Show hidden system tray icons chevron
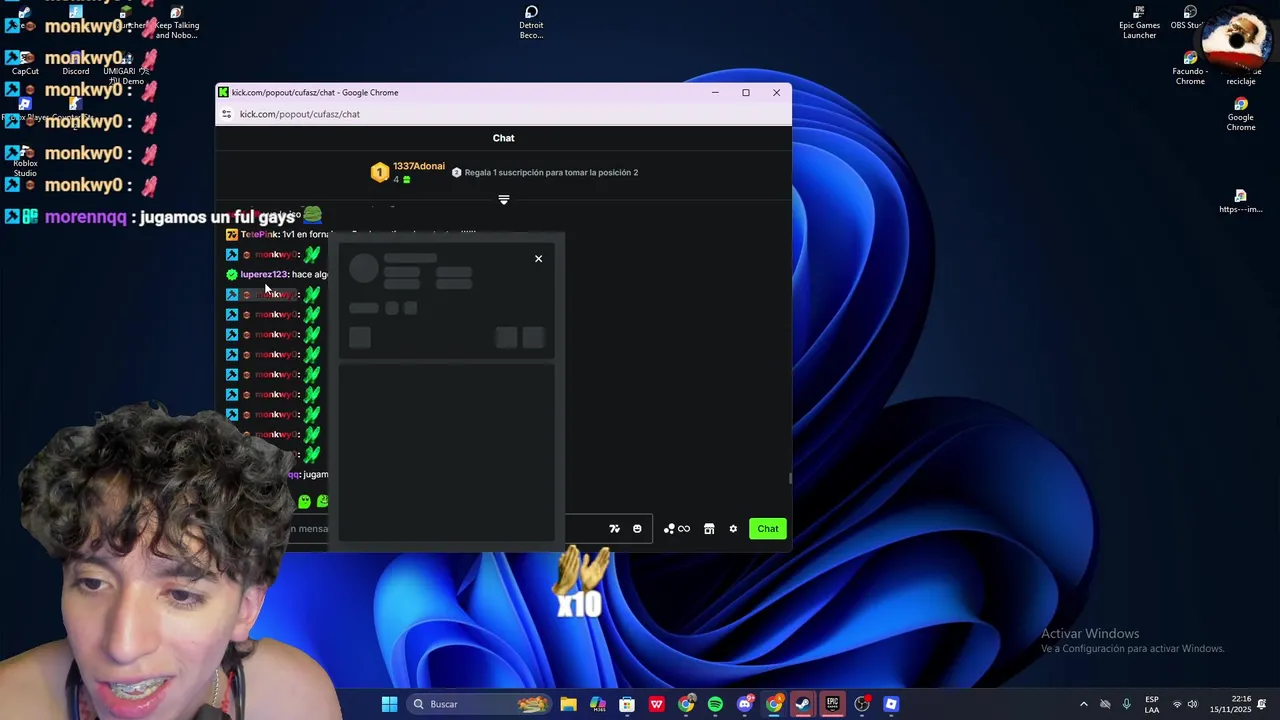 [x=1083, y=704]
